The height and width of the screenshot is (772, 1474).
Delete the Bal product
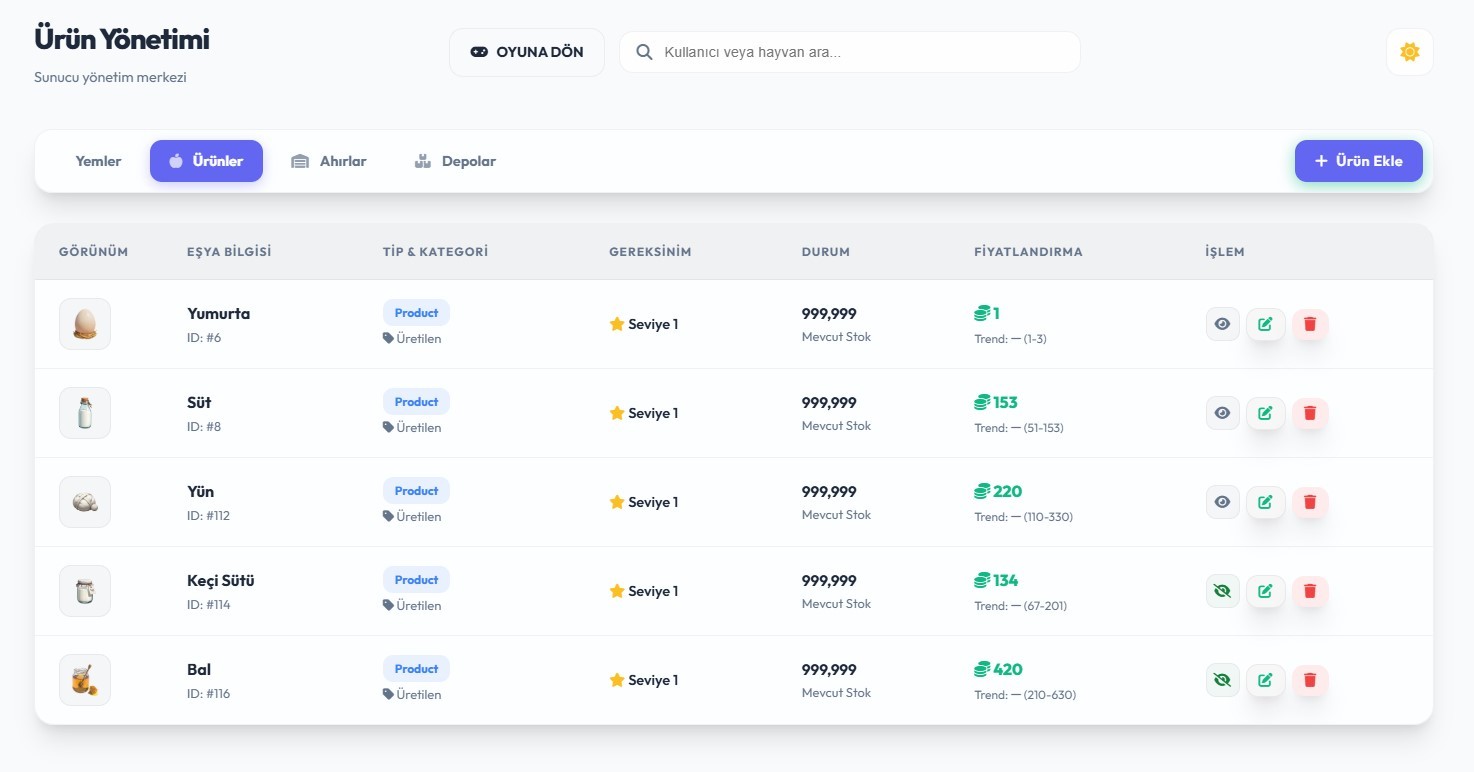(x=1310, y=680)
